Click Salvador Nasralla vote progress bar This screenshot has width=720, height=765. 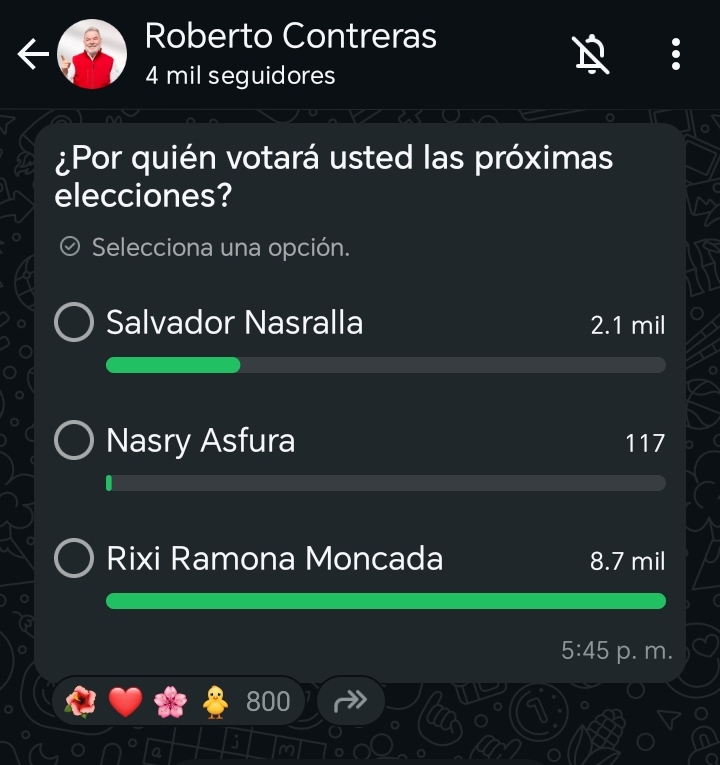tap(385, 365)
